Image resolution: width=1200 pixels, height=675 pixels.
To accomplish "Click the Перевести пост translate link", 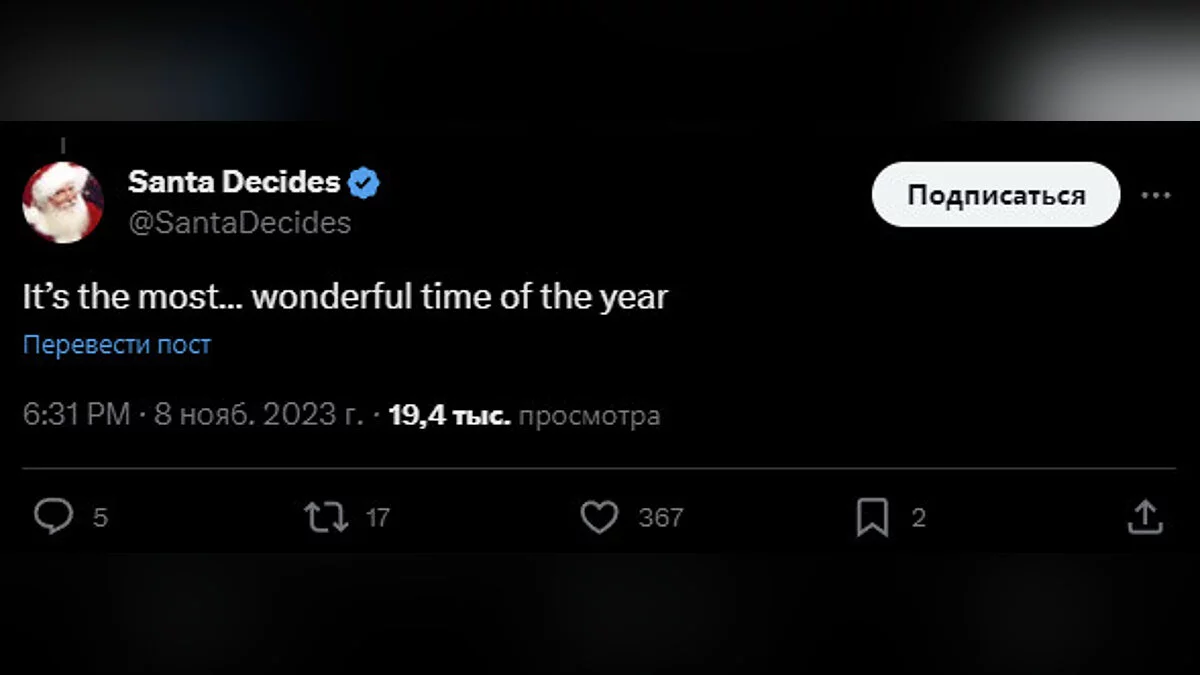I will pyautogui.click(x=117, y=345).
